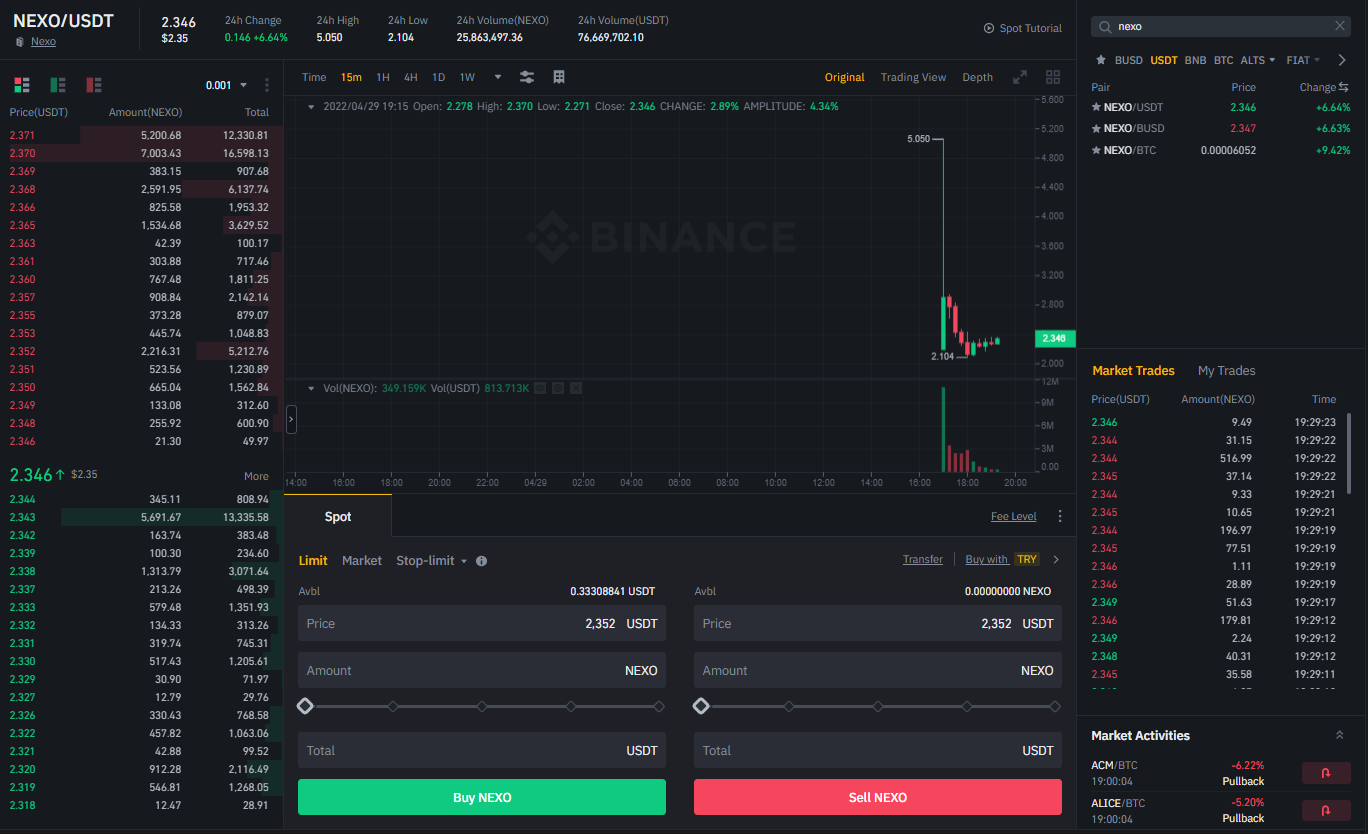This screenshot has width=1368, height=834.
Task: Click the Transfer link
Action: coord(923,559)
